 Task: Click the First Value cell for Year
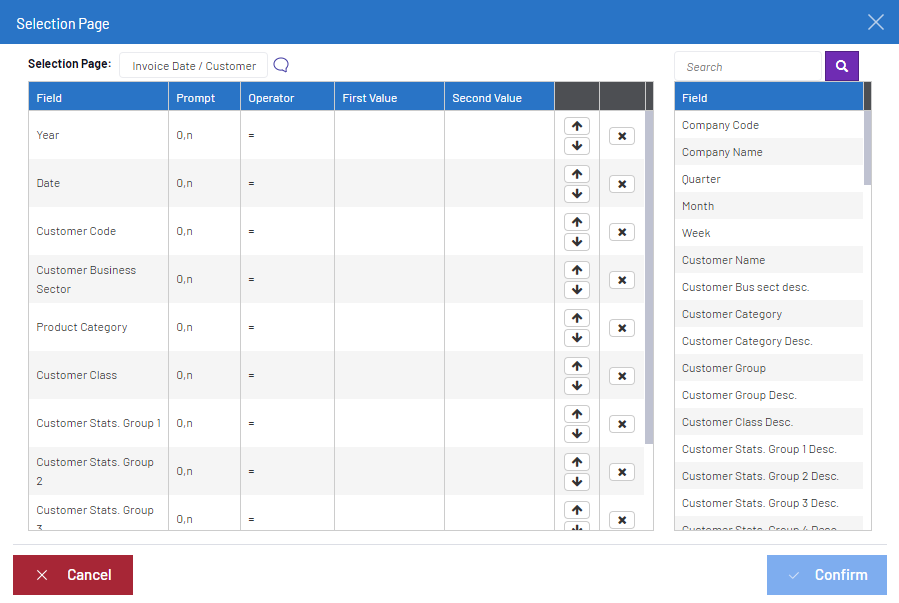(389, 135)
